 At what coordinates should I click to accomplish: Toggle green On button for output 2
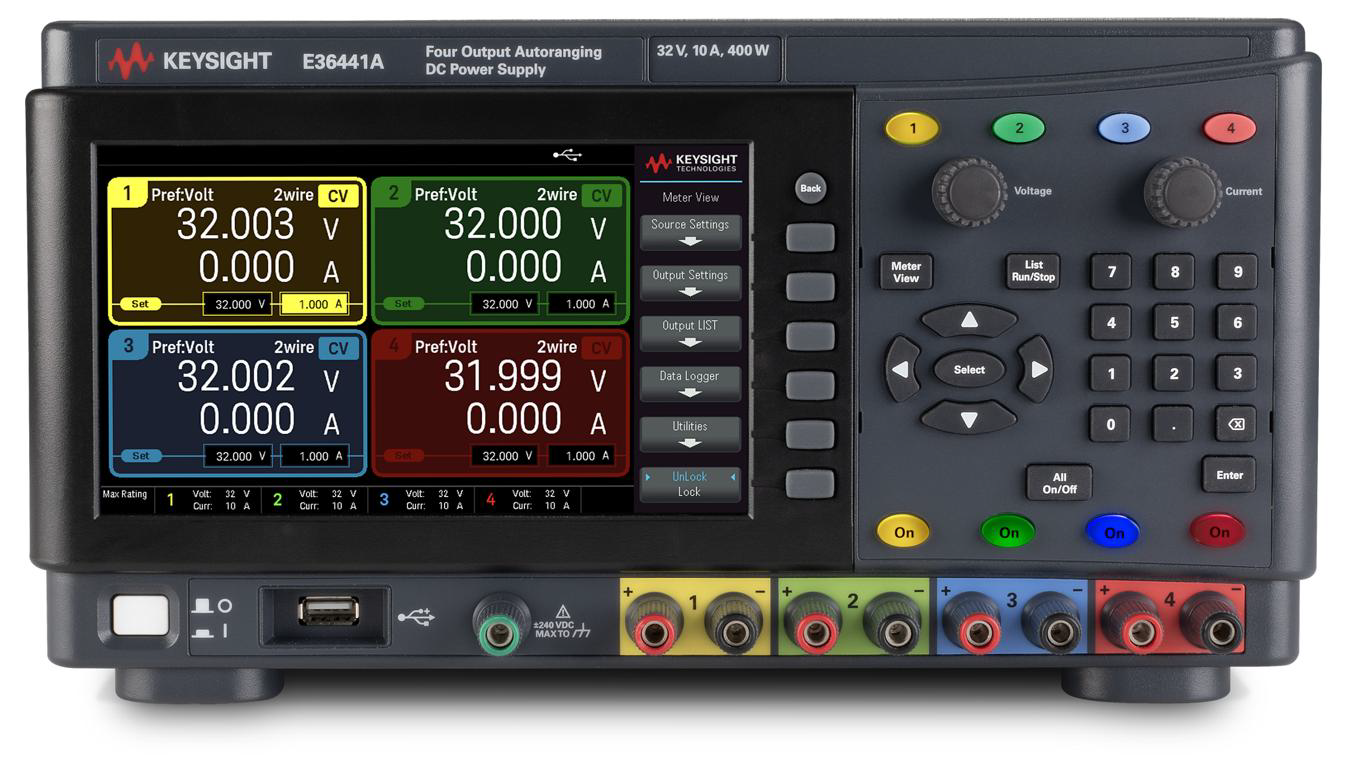[1008, 532]
